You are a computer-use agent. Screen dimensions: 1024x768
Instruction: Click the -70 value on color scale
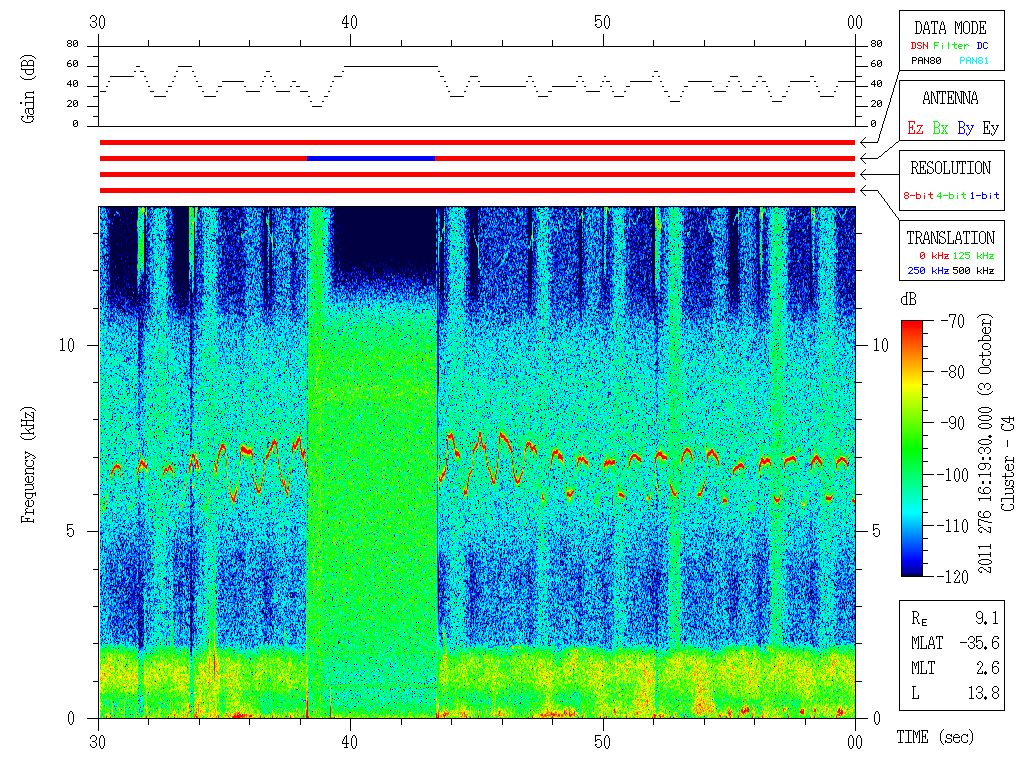click(x=953, y=321)
